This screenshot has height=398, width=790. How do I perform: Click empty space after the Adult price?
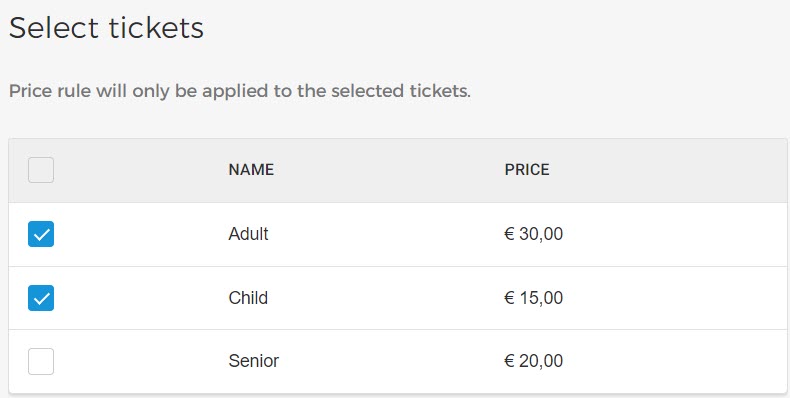tap(675, 234)
